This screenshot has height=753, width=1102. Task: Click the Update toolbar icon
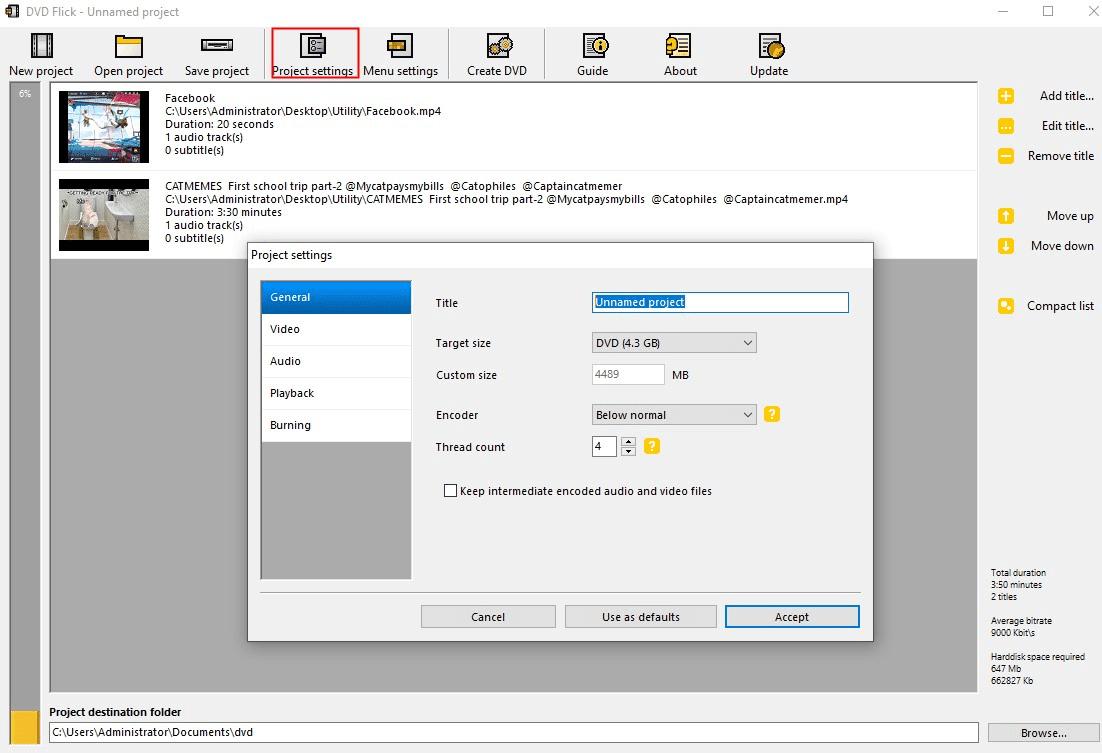769,46
